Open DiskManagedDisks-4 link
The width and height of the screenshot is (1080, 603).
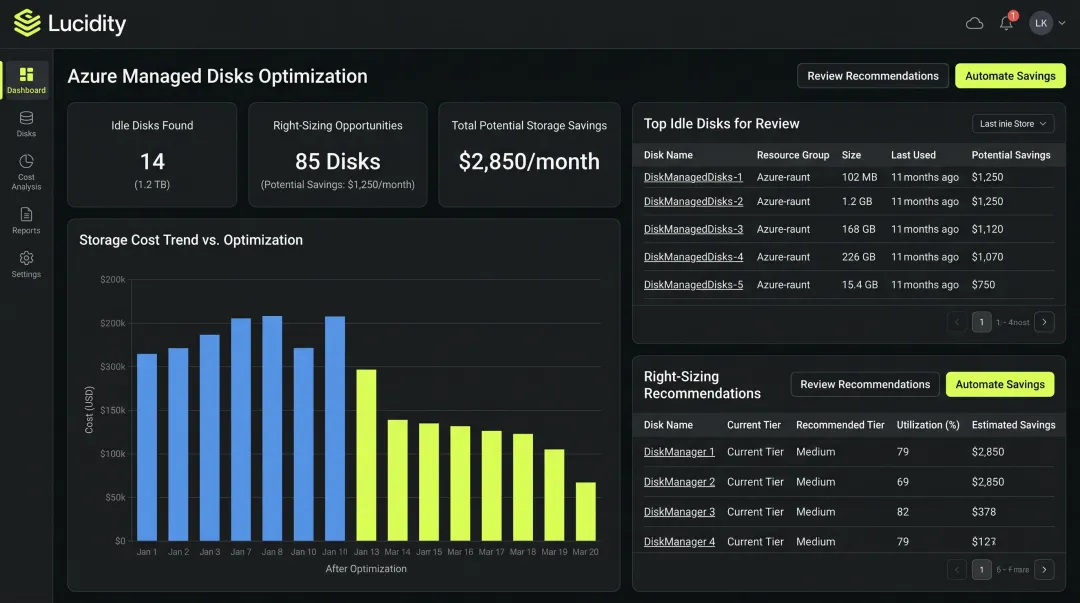693,257
